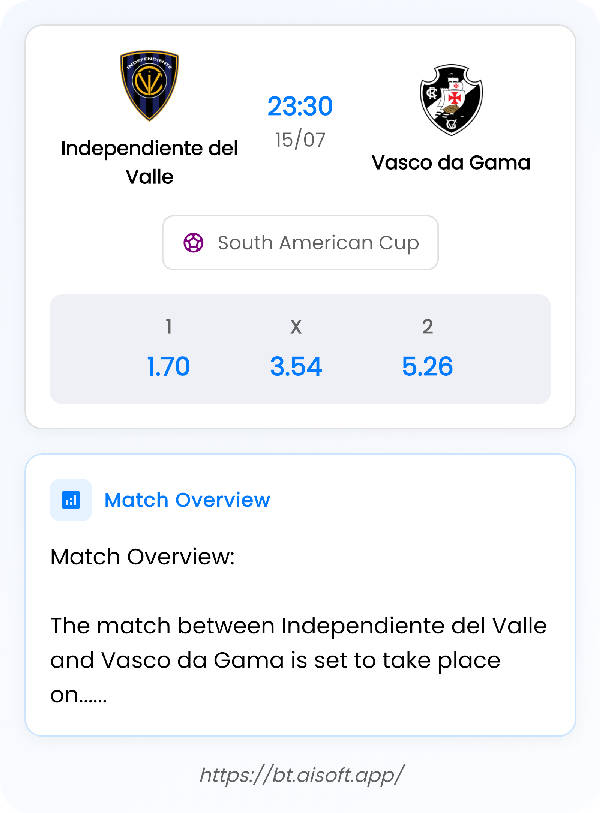This screenshot has width=600, height=813.
Task: Open the South American Cup competition page
Action: coord(300,242)
